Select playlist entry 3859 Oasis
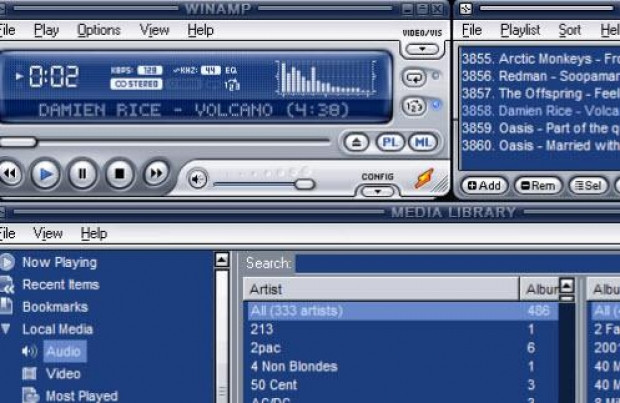Image resolution: width=620 pixels, height=403 pixels. click(x=540, y=128)
